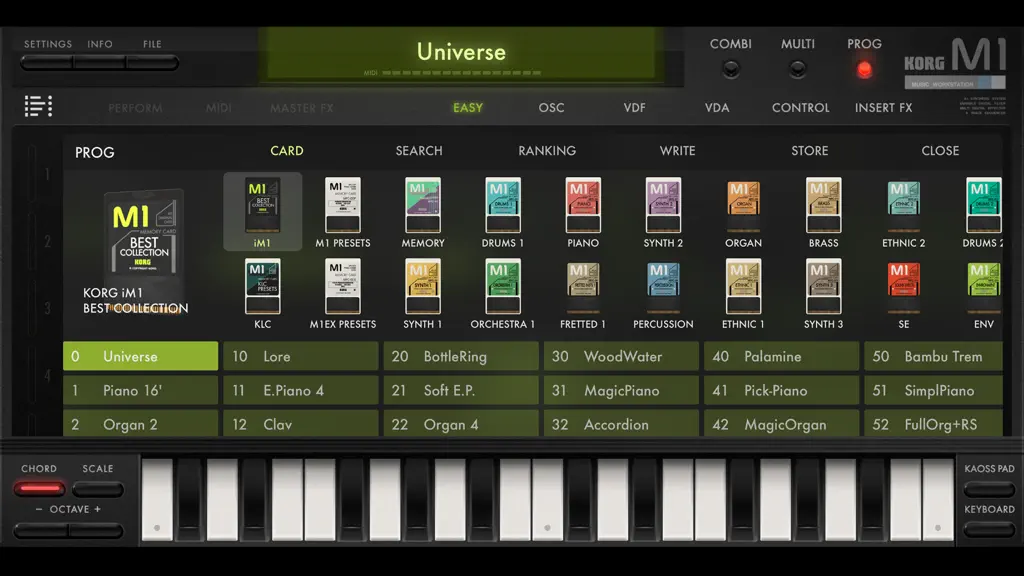Switch to the RANKING tab
Image resolution: width=1024 pixels, height=576 pixels.
[547, 151]
